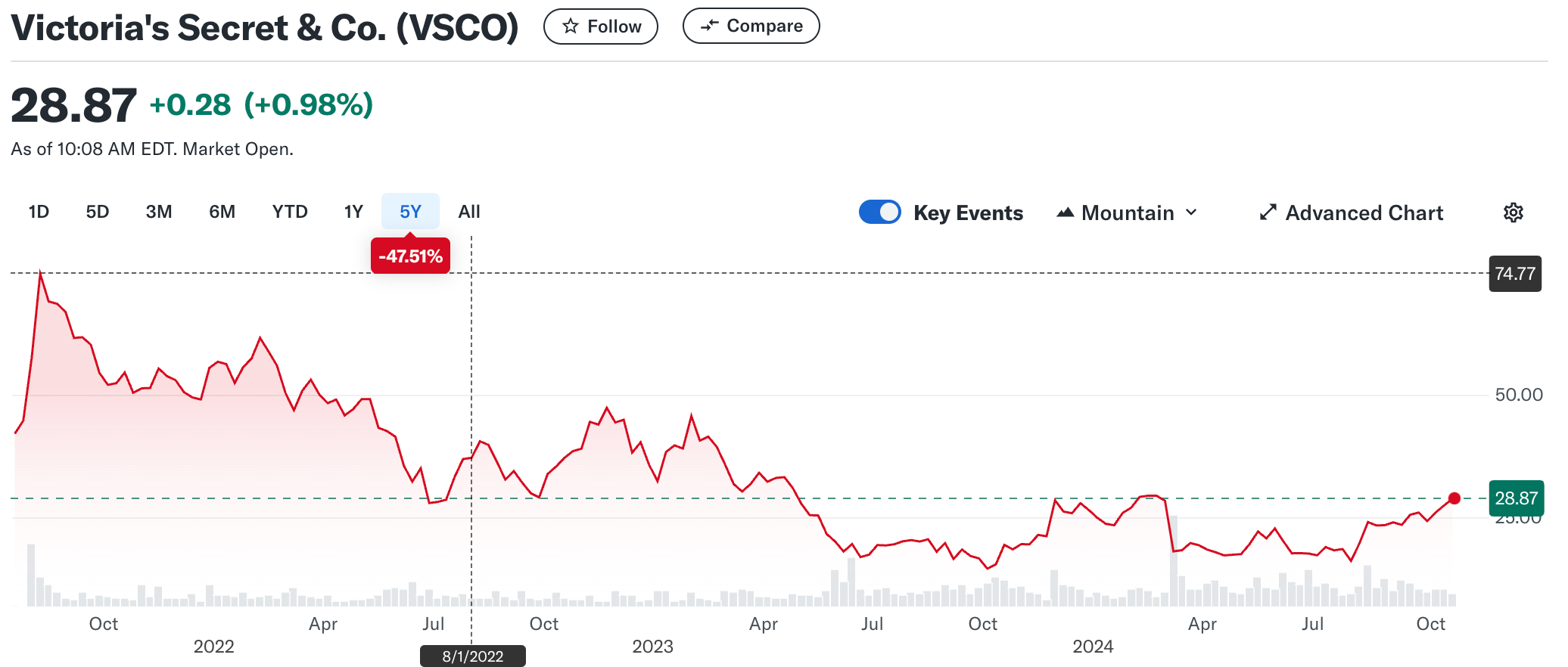Click the 50.00 axis value
1568x667 pixels.
tap(1518, 395)
